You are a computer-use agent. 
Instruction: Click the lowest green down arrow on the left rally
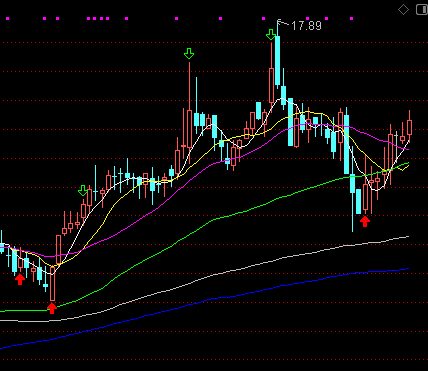pyautogui.click(x=83, y=191)
